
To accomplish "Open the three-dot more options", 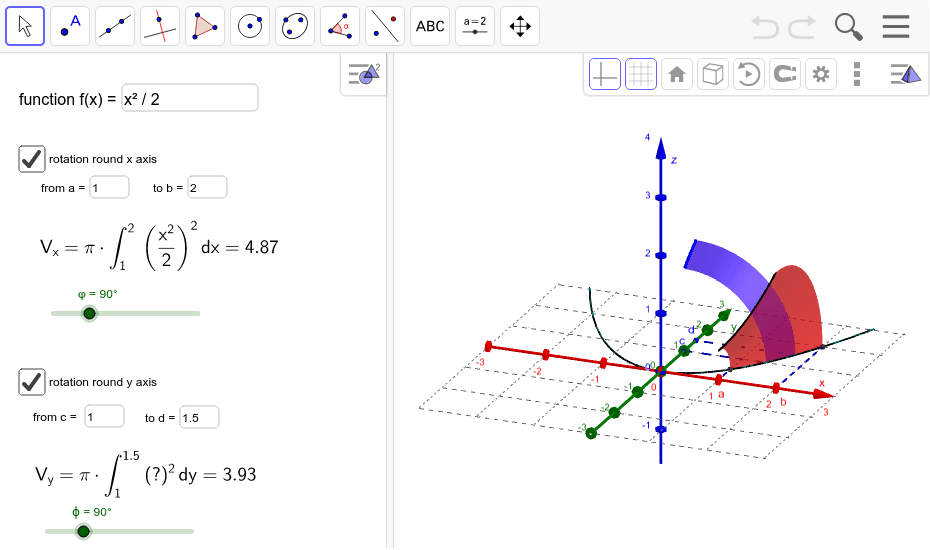I will click(856, 74).
